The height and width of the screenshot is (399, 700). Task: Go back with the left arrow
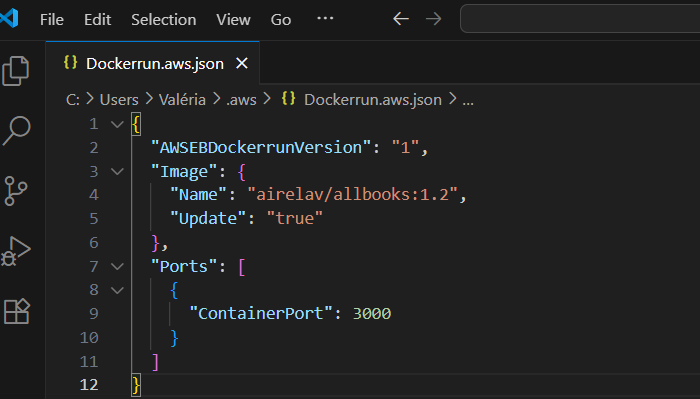pos(401,19)
